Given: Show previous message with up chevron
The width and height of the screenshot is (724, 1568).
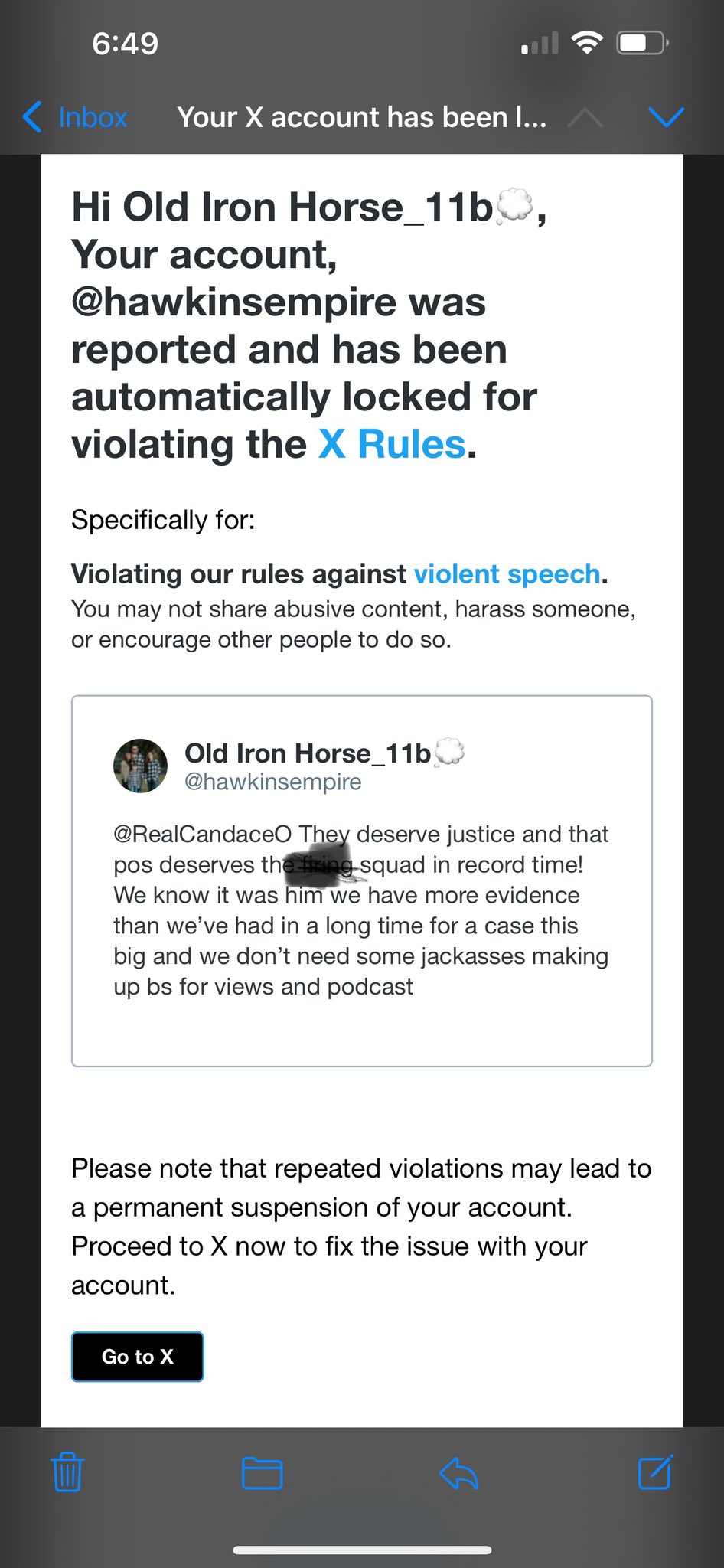Looking at the screenshot, I should [x=585, y=117].
